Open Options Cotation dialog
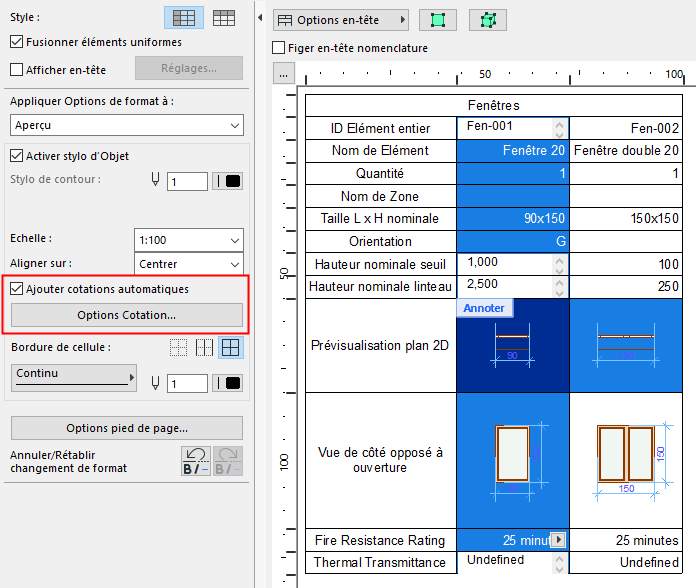 coord(127,315)
